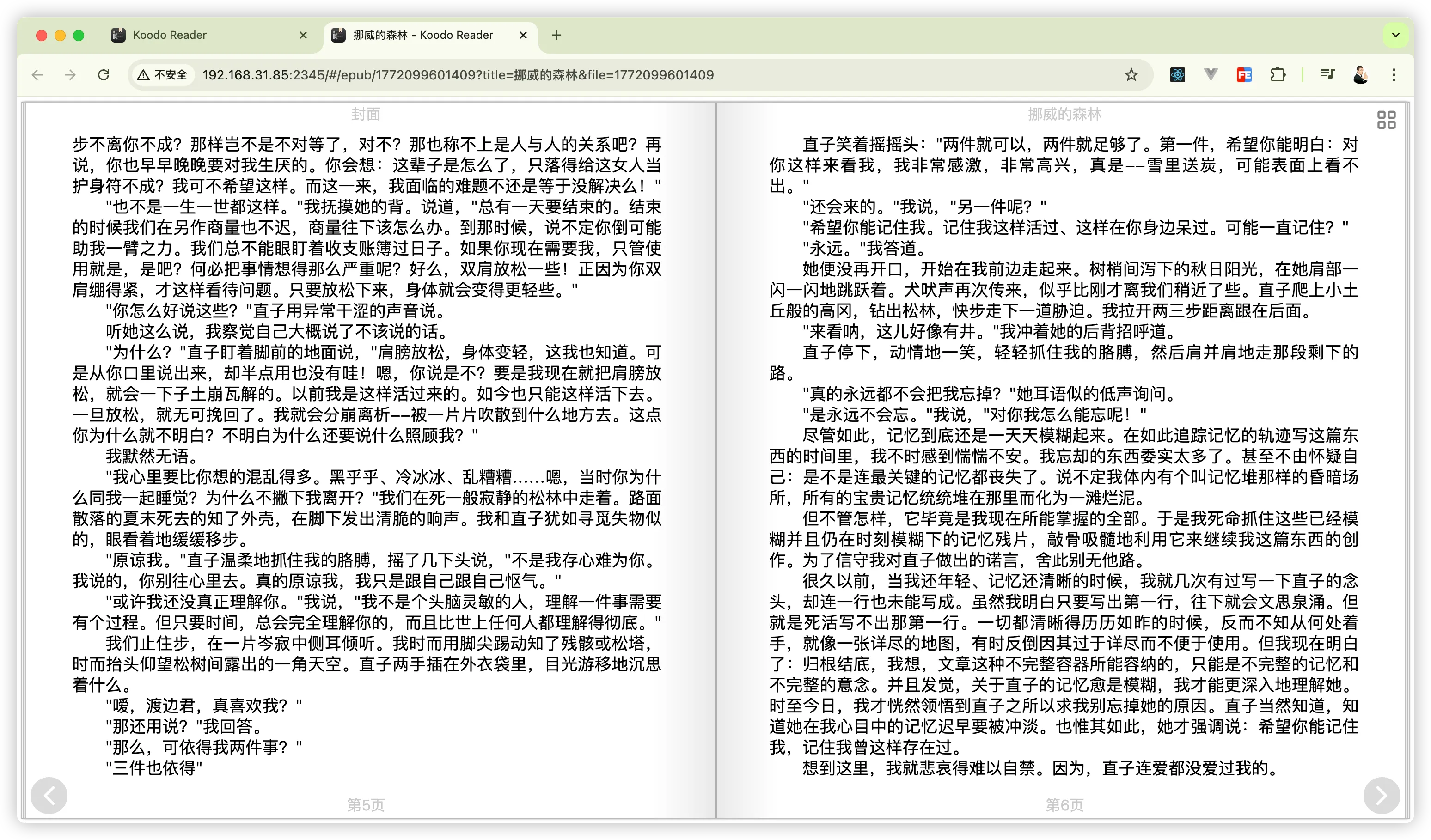Open the React Developer Tools extension
The height and width of the screenshot is (840, 1431).
[x=1177, y=75]
